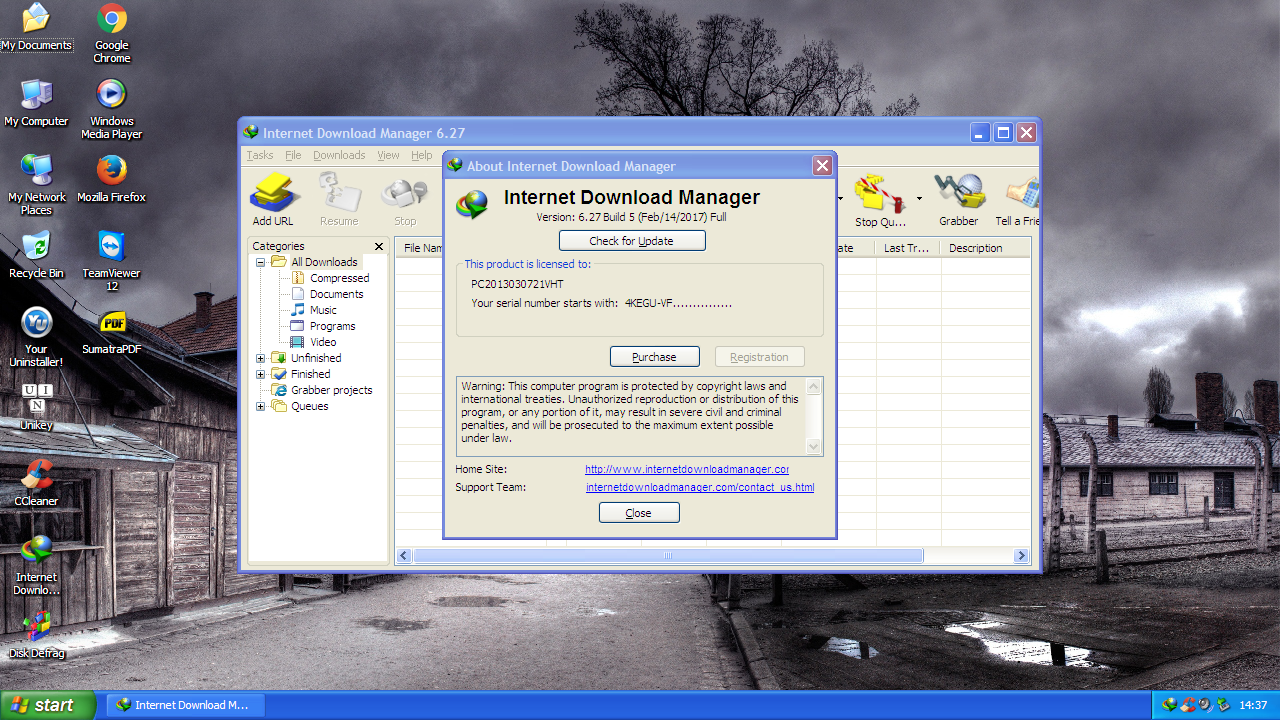Click the Close button in About dialog
The width and height of the screenshot is (1280, 720).
click(639, 513)
